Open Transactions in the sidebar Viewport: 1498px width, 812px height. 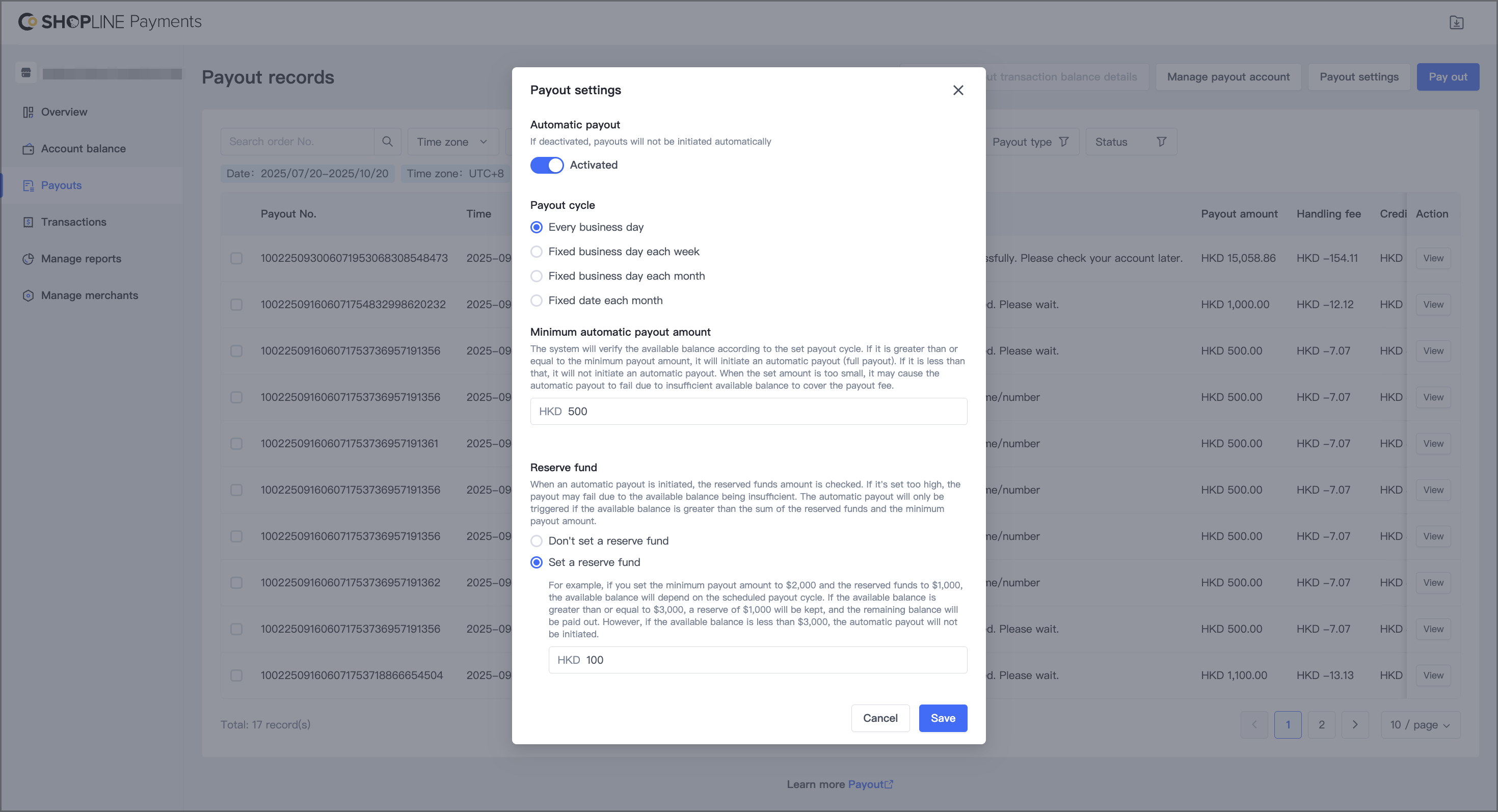73,222
